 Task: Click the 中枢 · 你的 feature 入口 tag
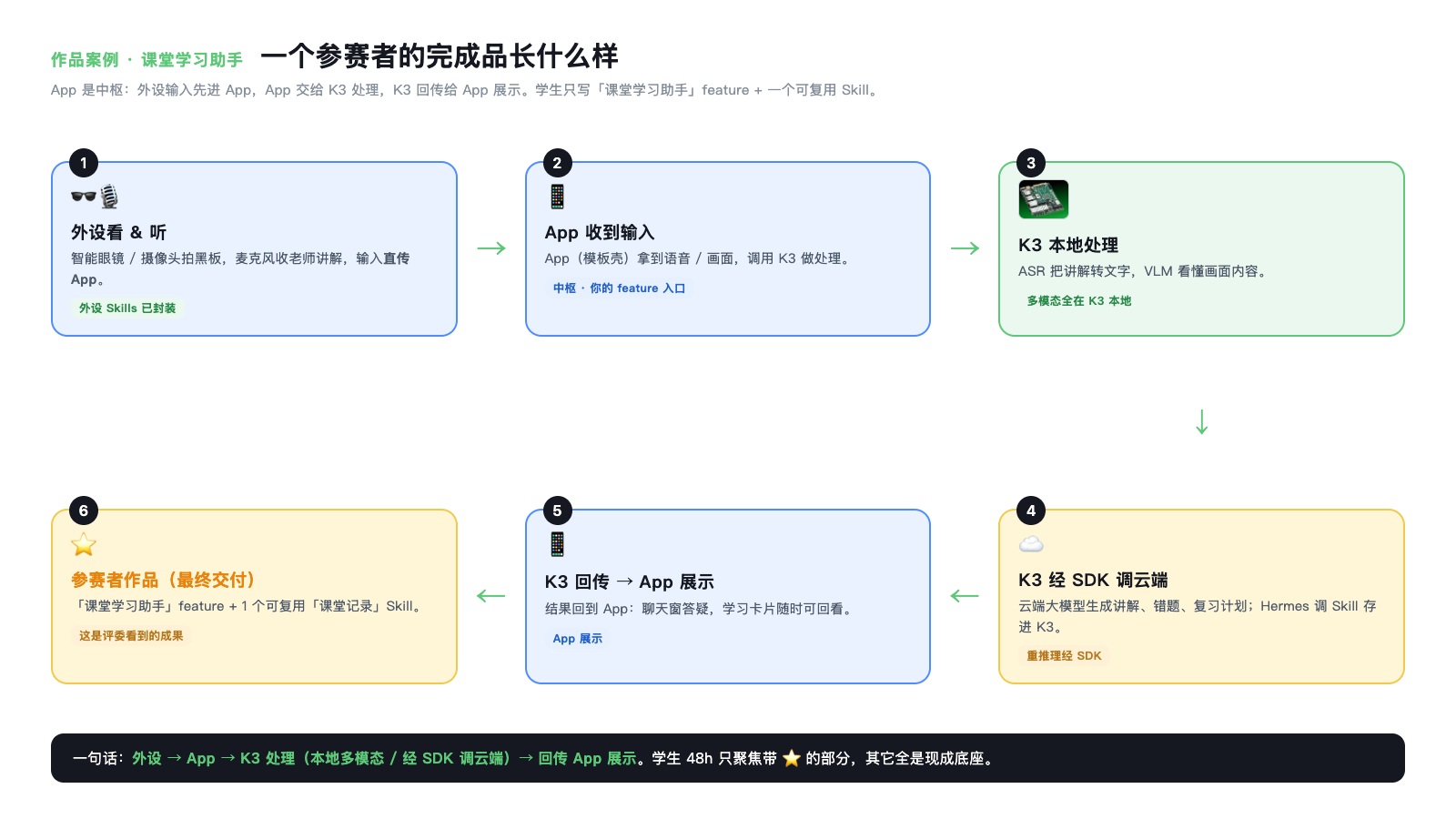[x=619, y=288]
